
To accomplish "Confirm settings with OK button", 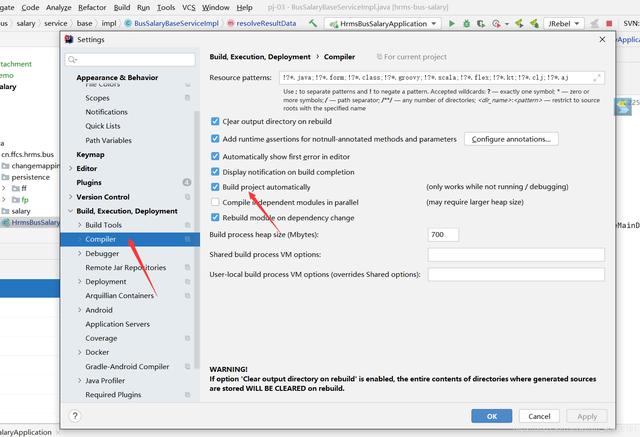I will [x=491, y=416].
